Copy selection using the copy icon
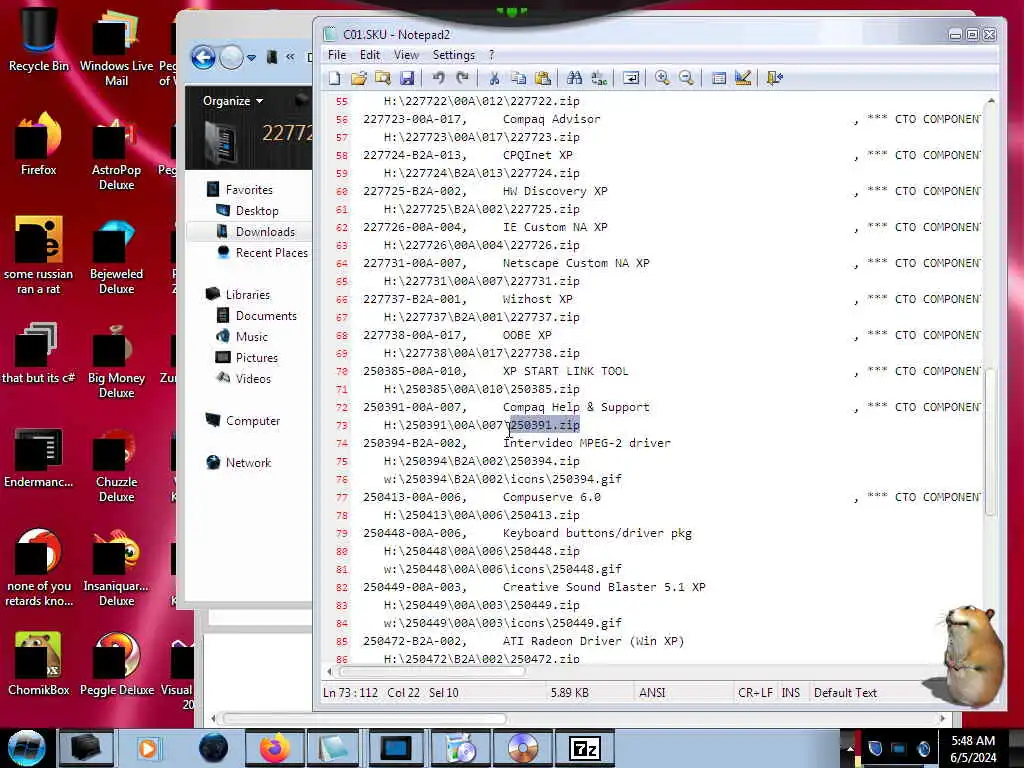Screen dimensions: 1024x768 pos(519,78)
